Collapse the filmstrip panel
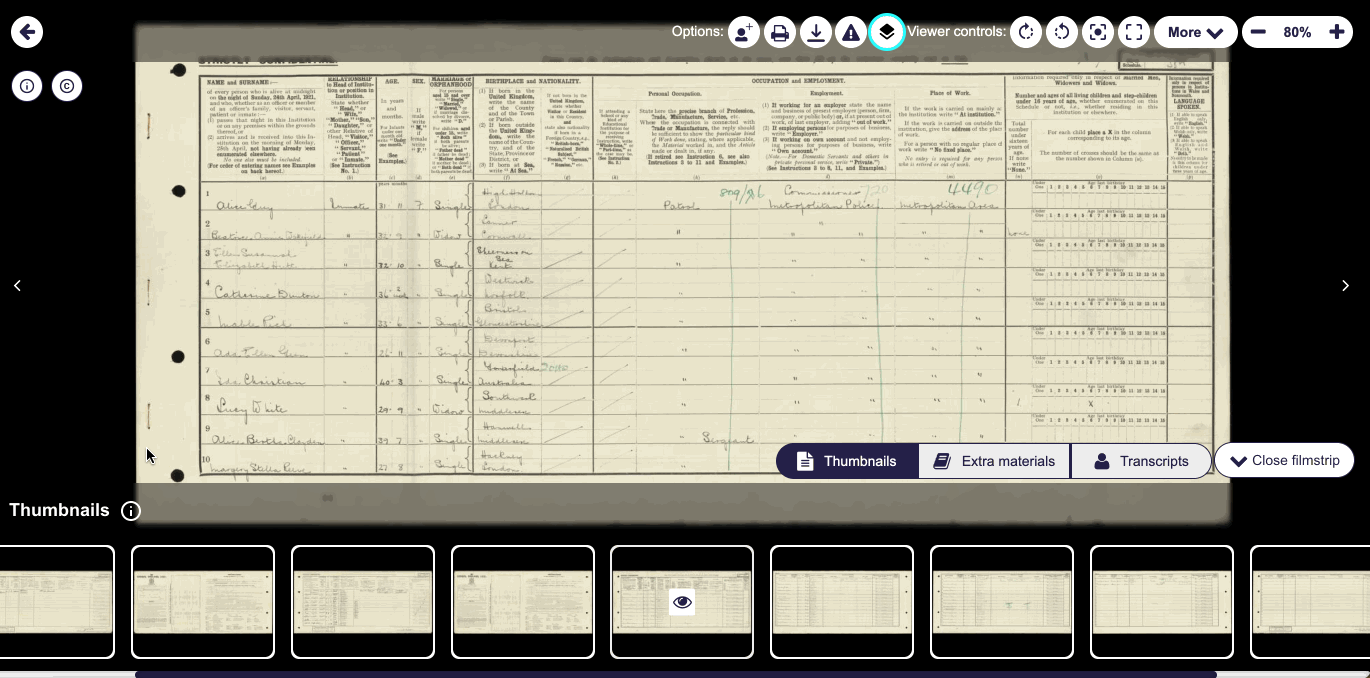 [1284, 460]
